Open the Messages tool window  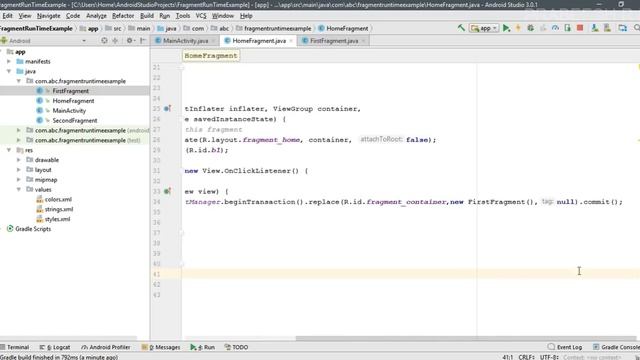click(161, 347)
